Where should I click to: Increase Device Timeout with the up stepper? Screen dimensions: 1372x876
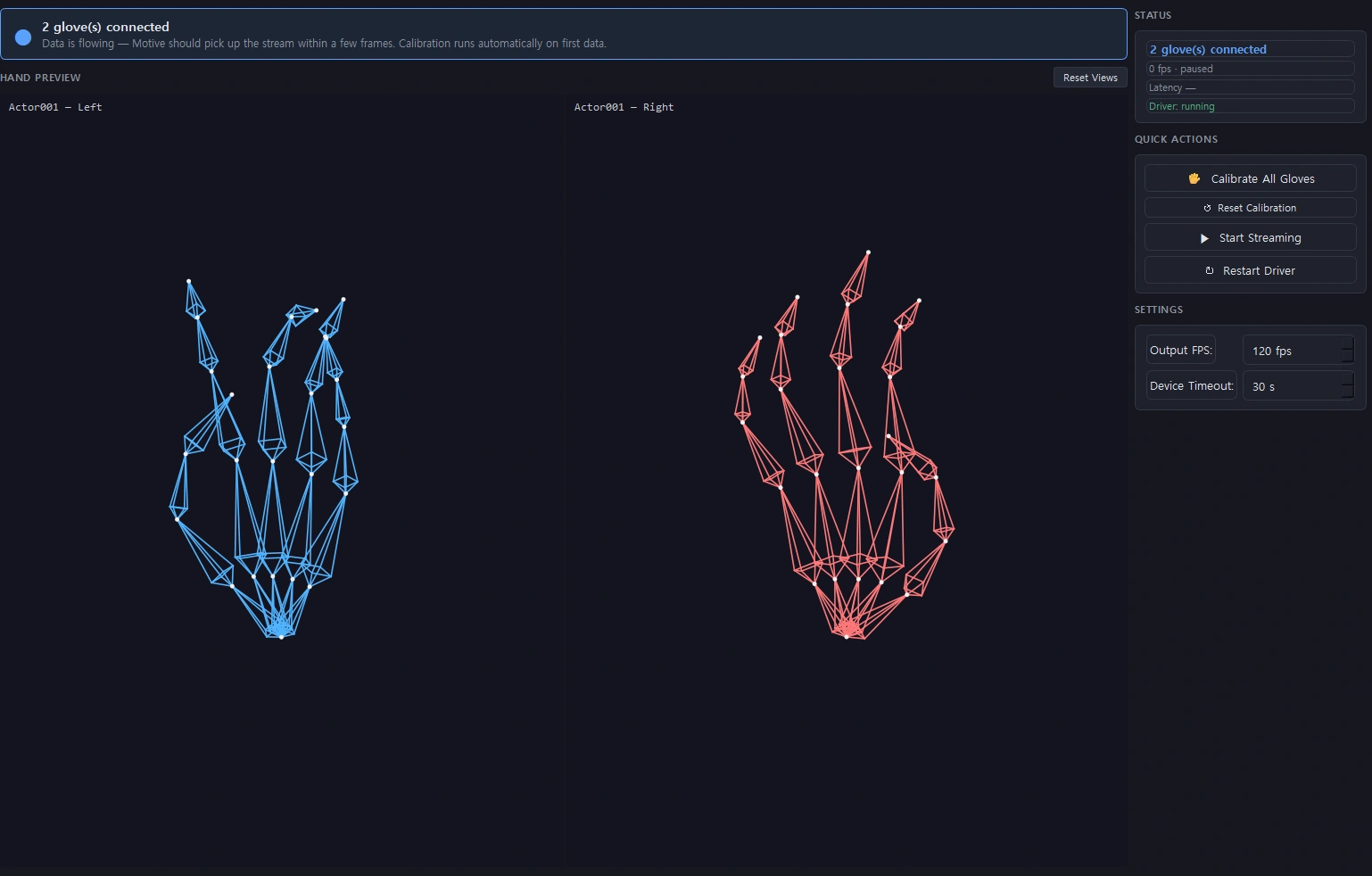pyautogui.click(x=1348, y=379)
